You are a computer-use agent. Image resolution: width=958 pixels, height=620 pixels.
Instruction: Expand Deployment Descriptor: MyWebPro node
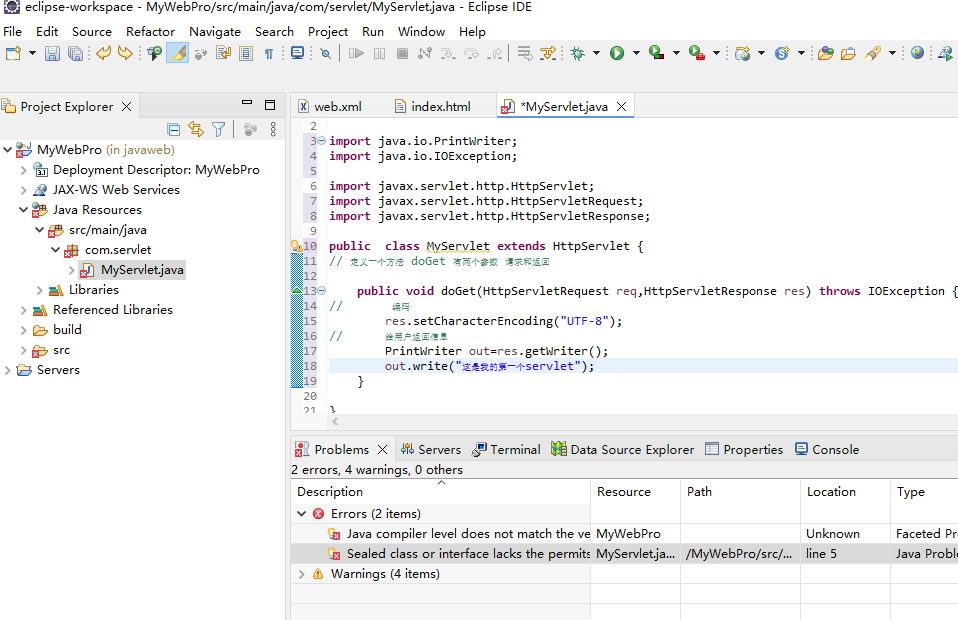pyautogui.click(x=23, y=170)
